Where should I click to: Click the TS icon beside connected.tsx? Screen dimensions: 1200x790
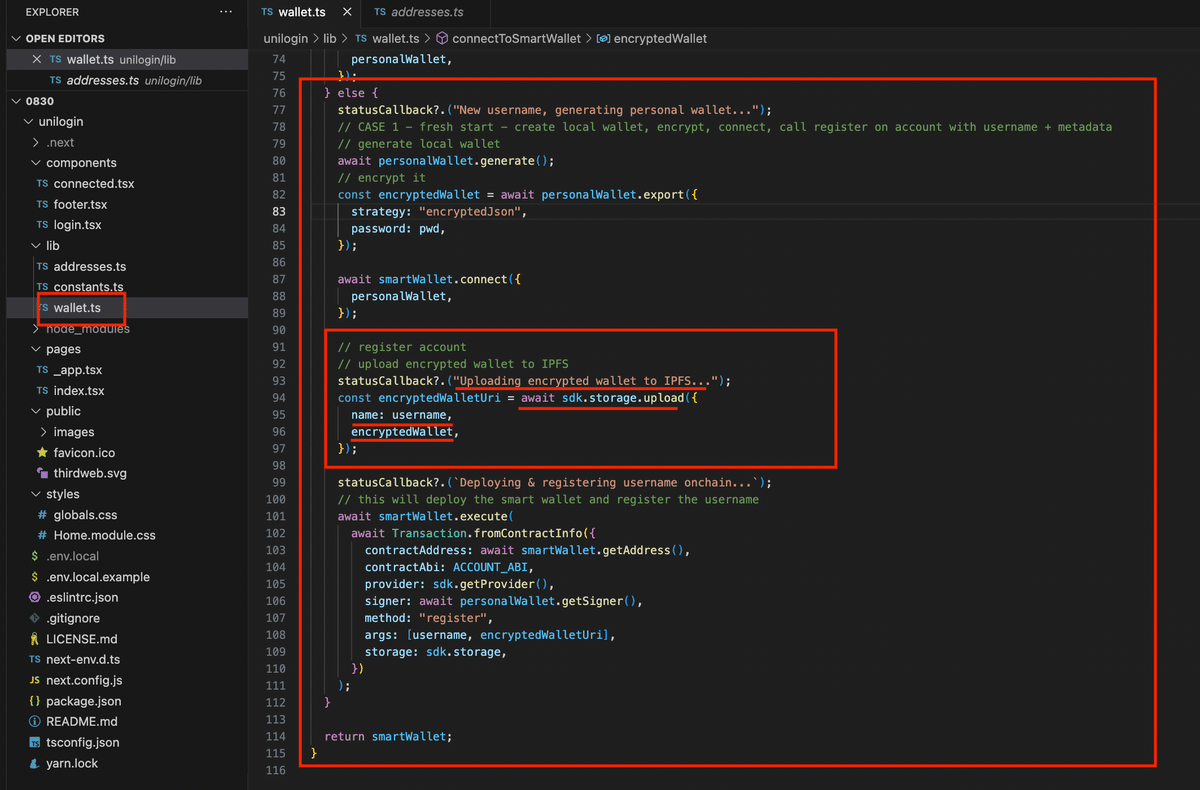(x=42, y=184)
